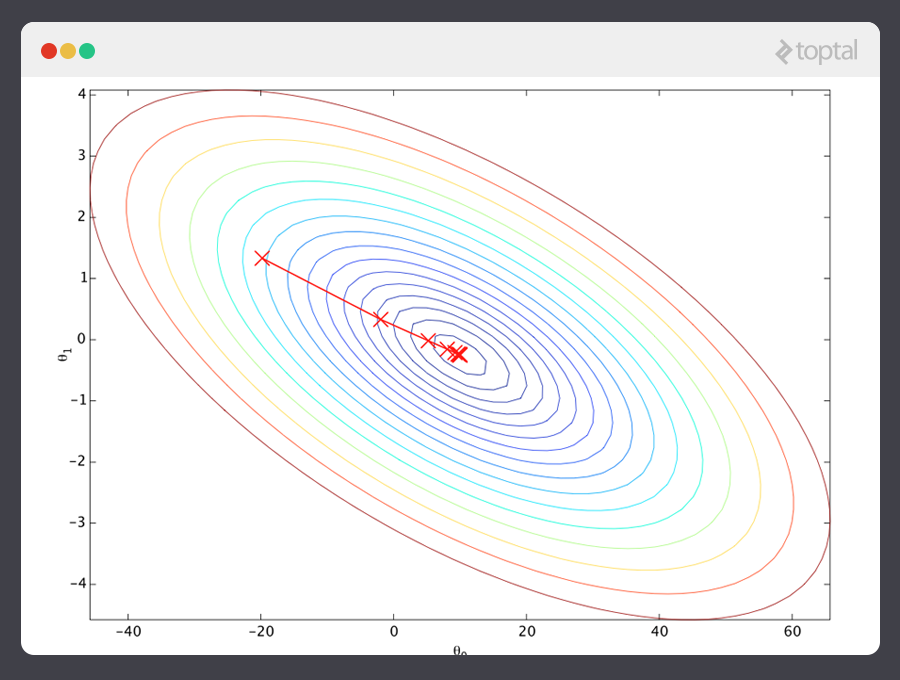Click tick label 2 on the vertical axis
The height and width of the screenshot is (680, 900).
click(82, 217)
